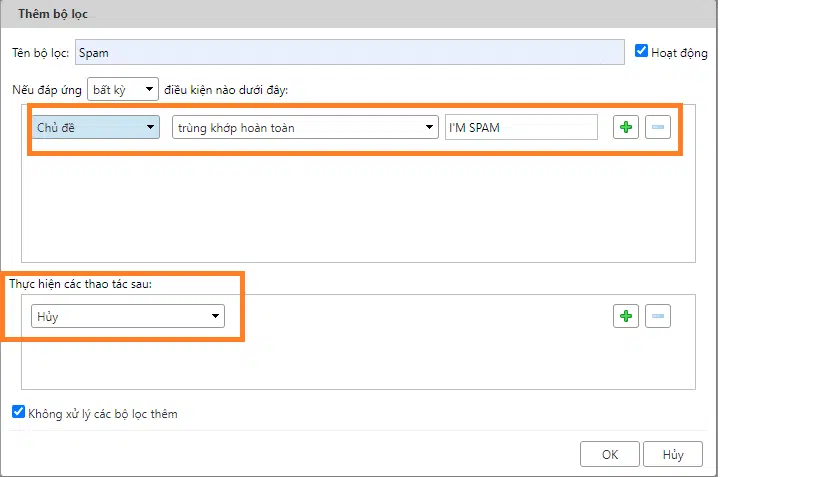Add a new filter condition row with the green plus
The height and width of the screenshot is (477, 819).
coord(626,127)
